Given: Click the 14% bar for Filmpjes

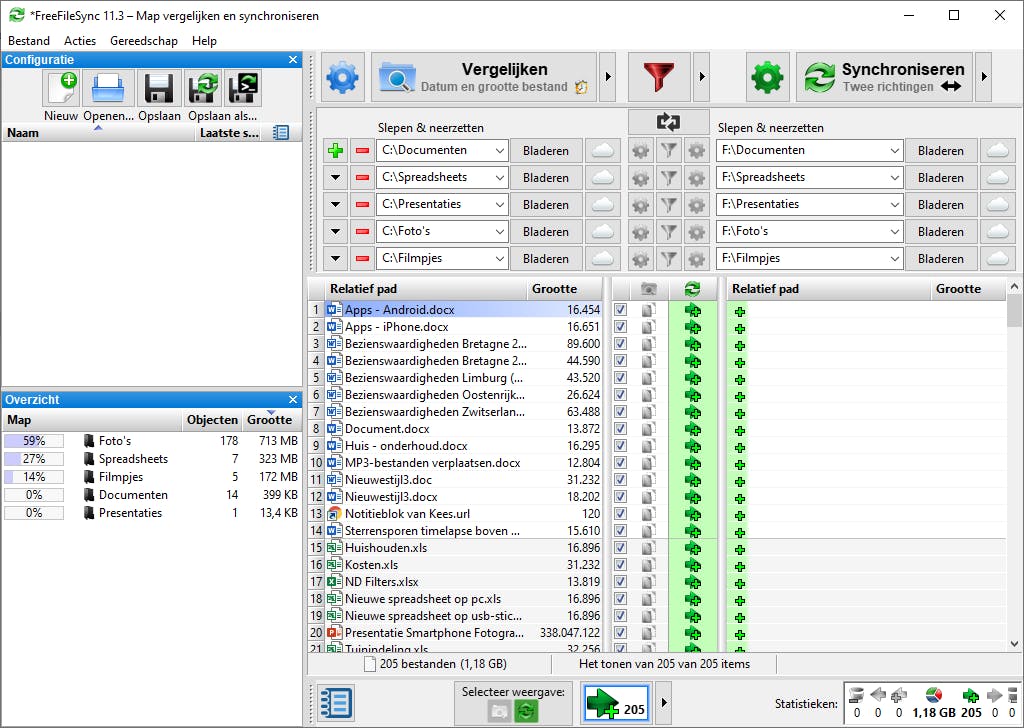Looking at the screenshot, I should tap(34, 477).
